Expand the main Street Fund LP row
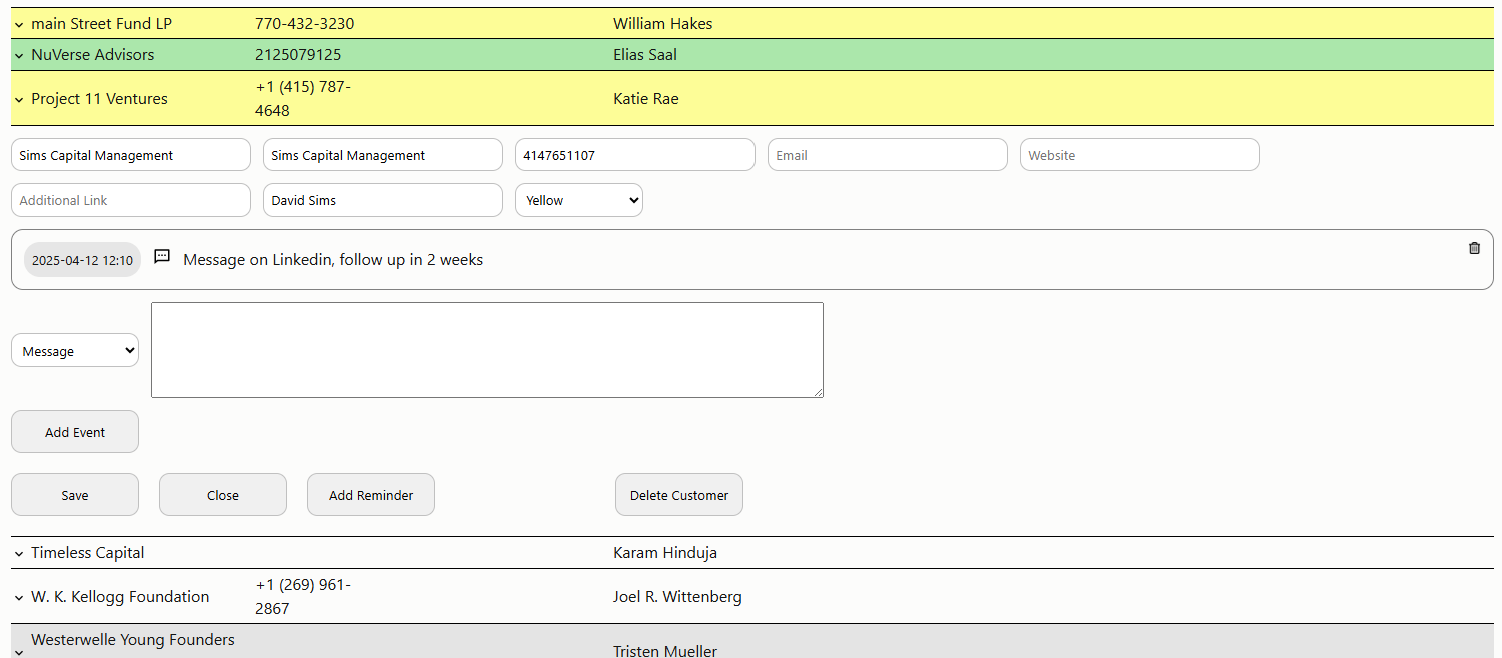This screenshot has width=1502, height=658. pos(19,24)
